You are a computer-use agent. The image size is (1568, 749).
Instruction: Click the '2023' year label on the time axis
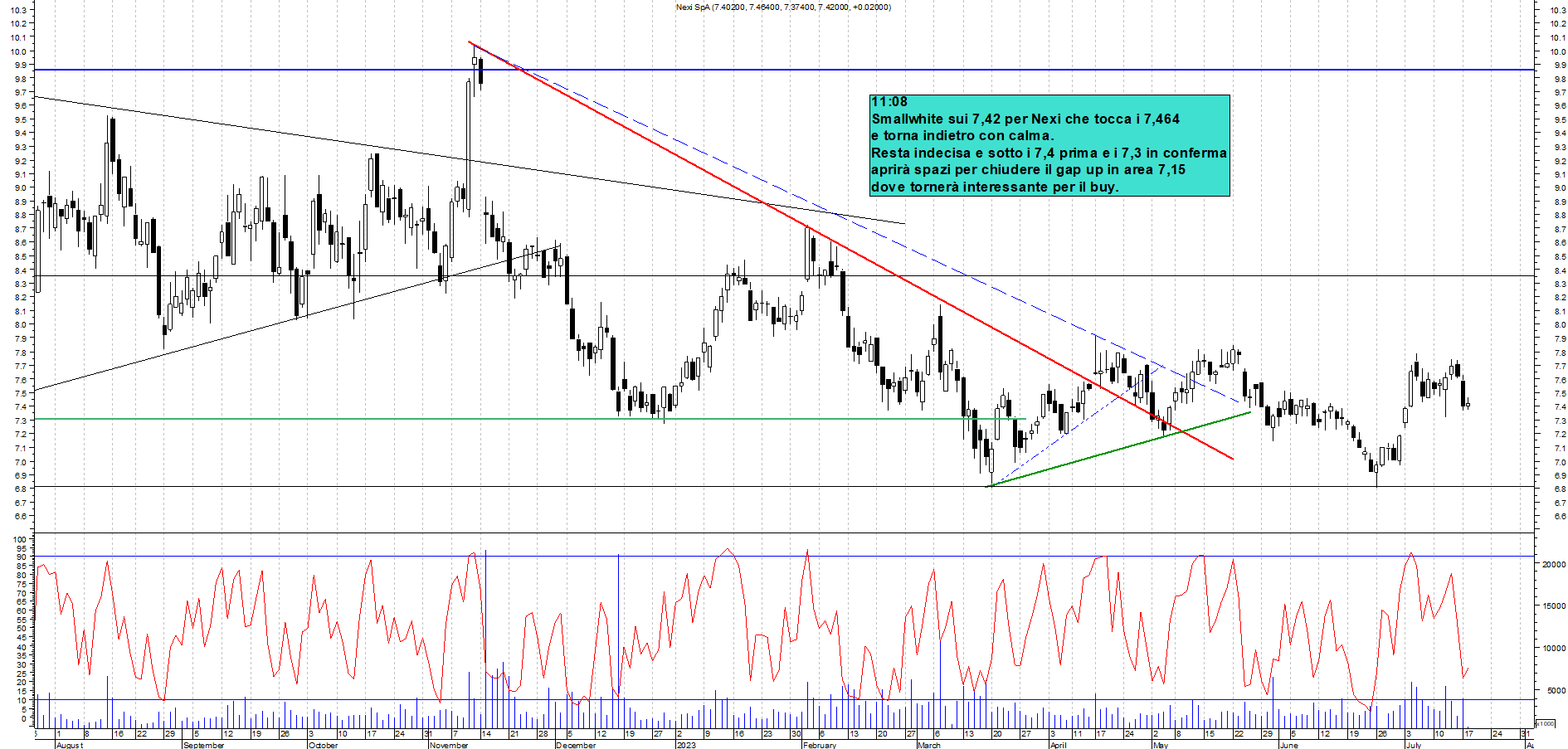(x=686, y=745)
